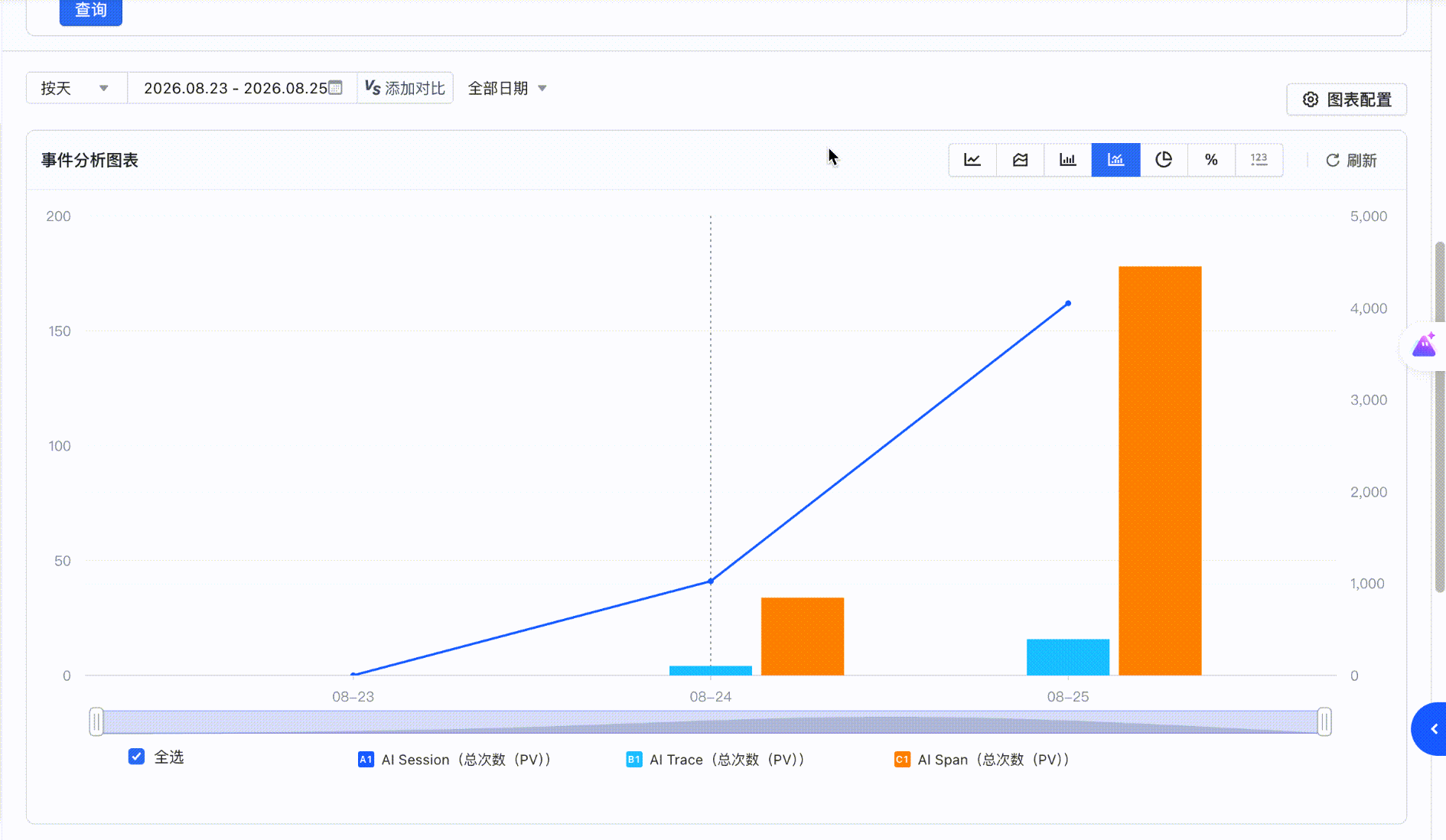Open the date range picker field

pyautogui.click(x=242, y=88)
